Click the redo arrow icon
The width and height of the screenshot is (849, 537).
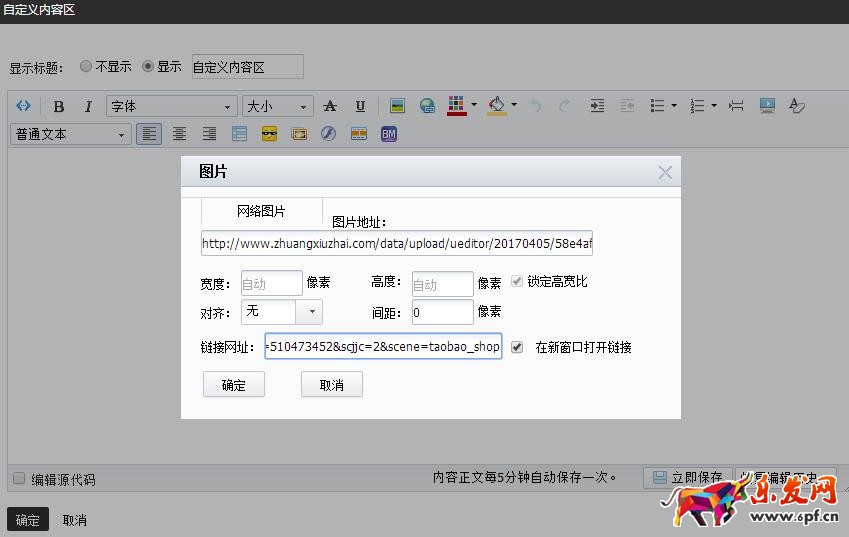point(565,106)
